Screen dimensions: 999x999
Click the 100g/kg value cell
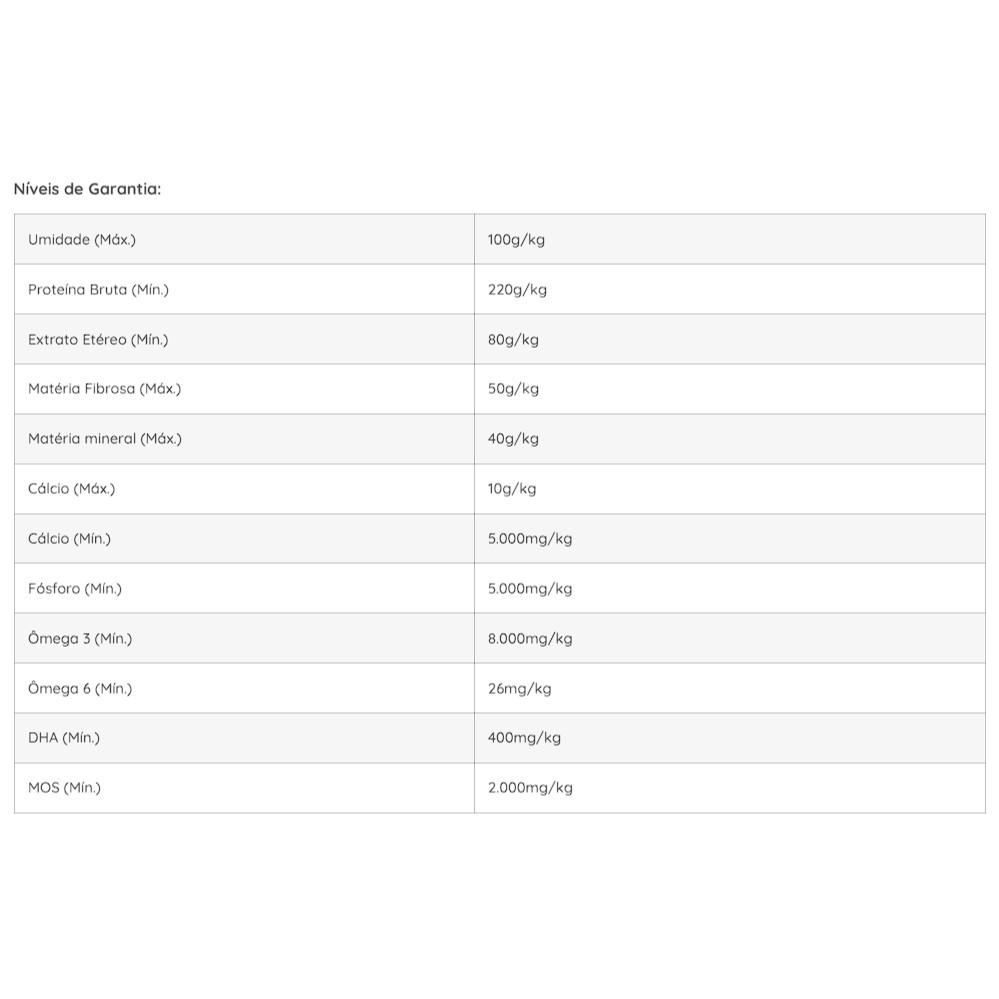[516, 240]
